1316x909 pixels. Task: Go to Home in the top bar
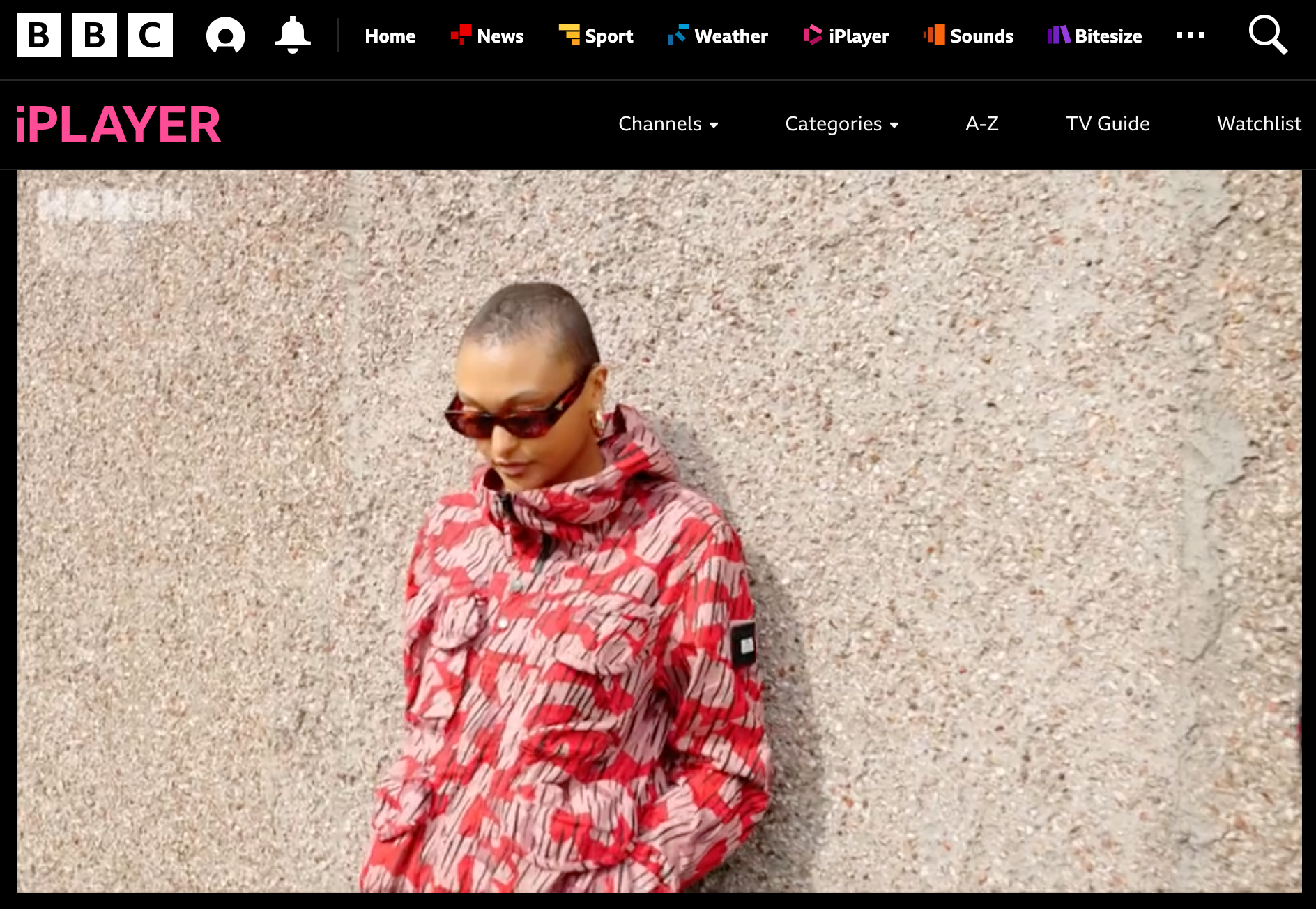[x=390, y=36]
